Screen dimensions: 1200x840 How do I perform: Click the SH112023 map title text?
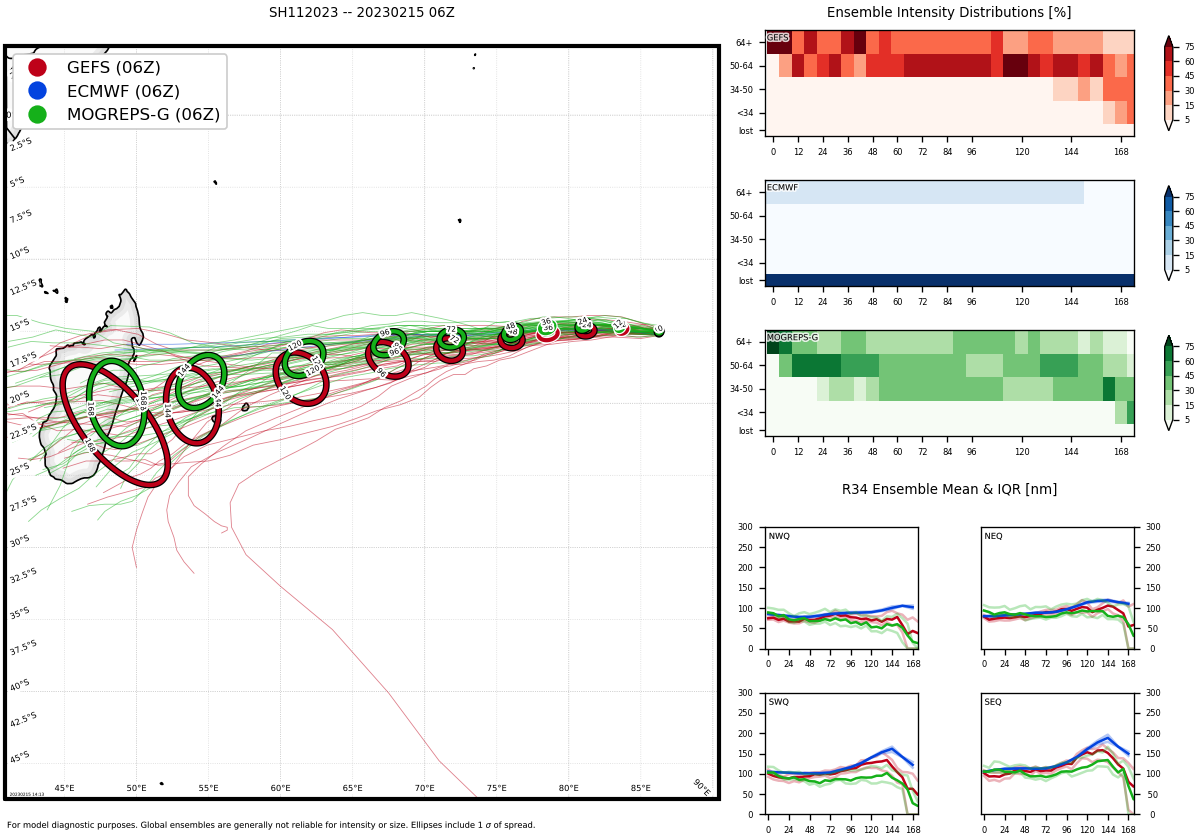tap(361, 13)
